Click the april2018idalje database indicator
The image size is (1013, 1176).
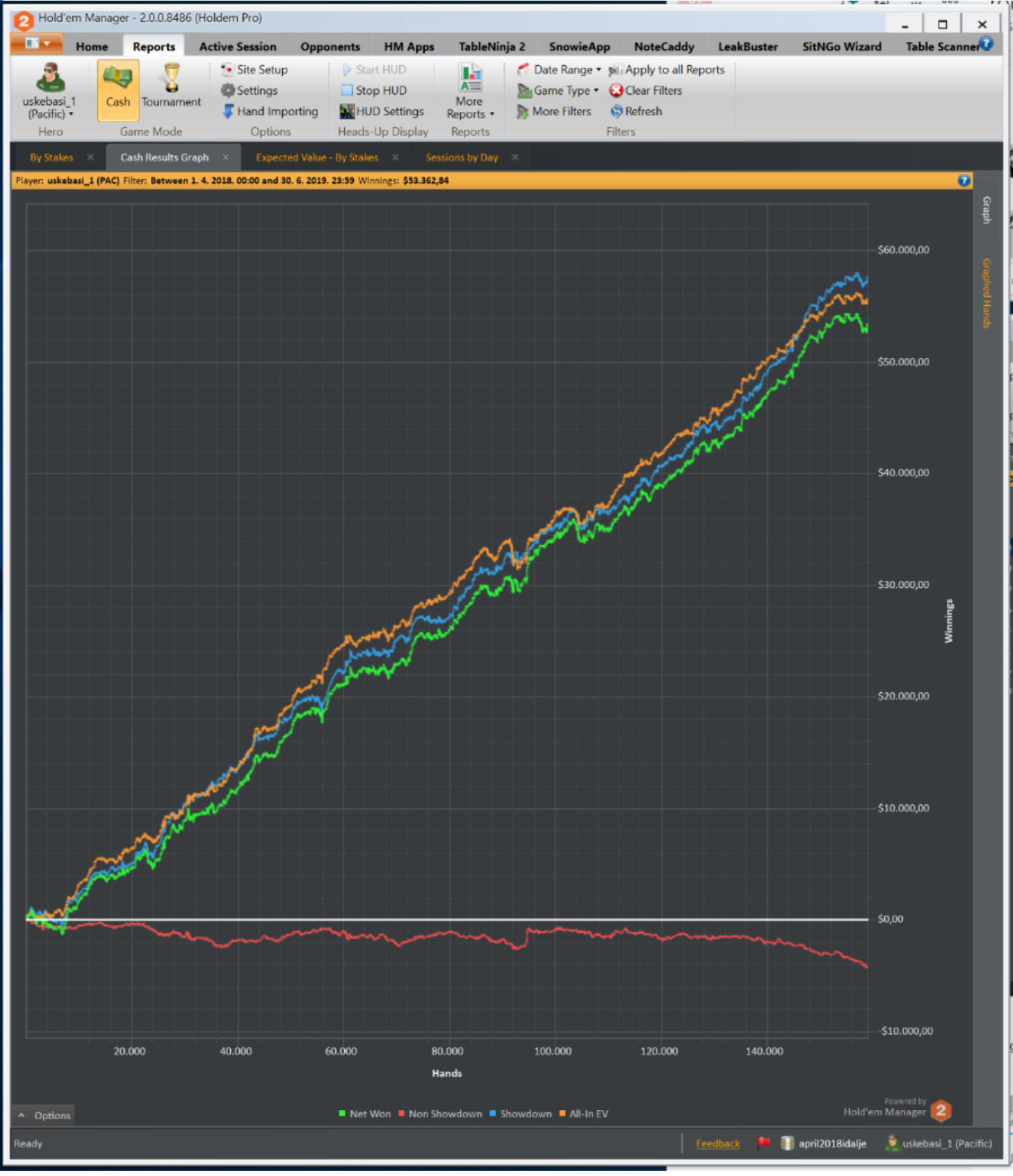825,1143
